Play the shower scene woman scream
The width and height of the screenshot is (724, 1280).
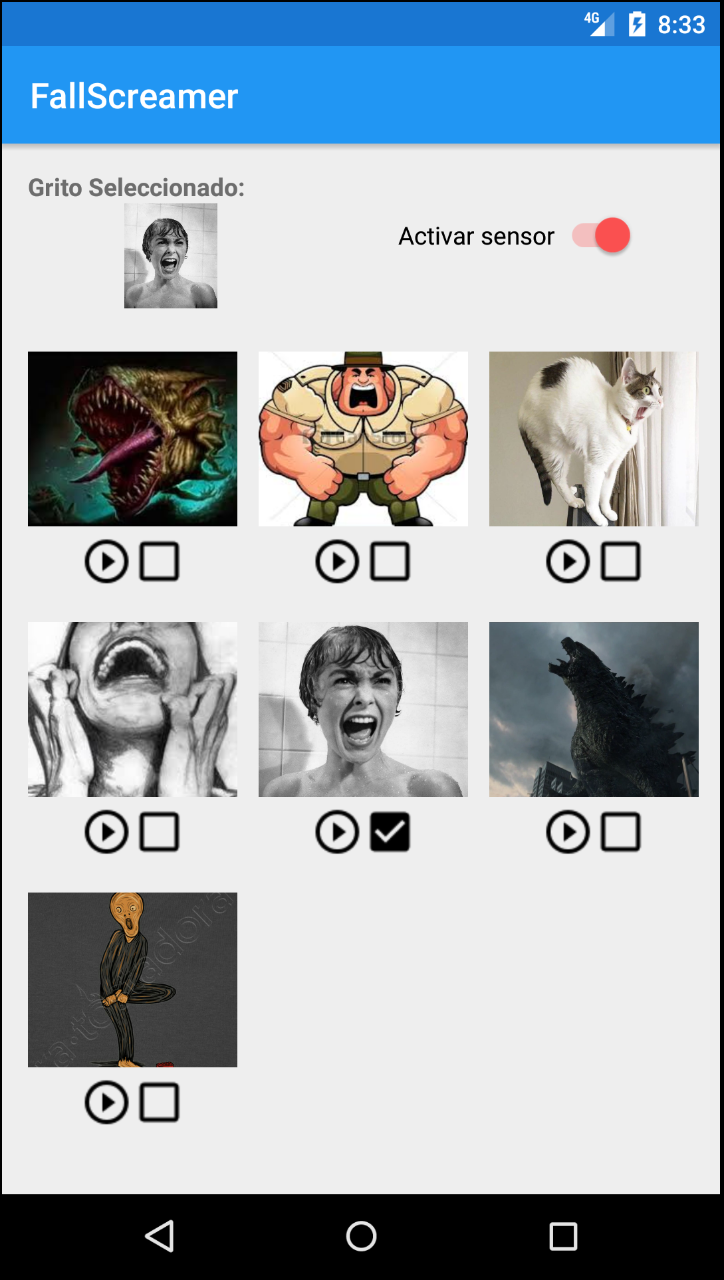pos(337,832)
